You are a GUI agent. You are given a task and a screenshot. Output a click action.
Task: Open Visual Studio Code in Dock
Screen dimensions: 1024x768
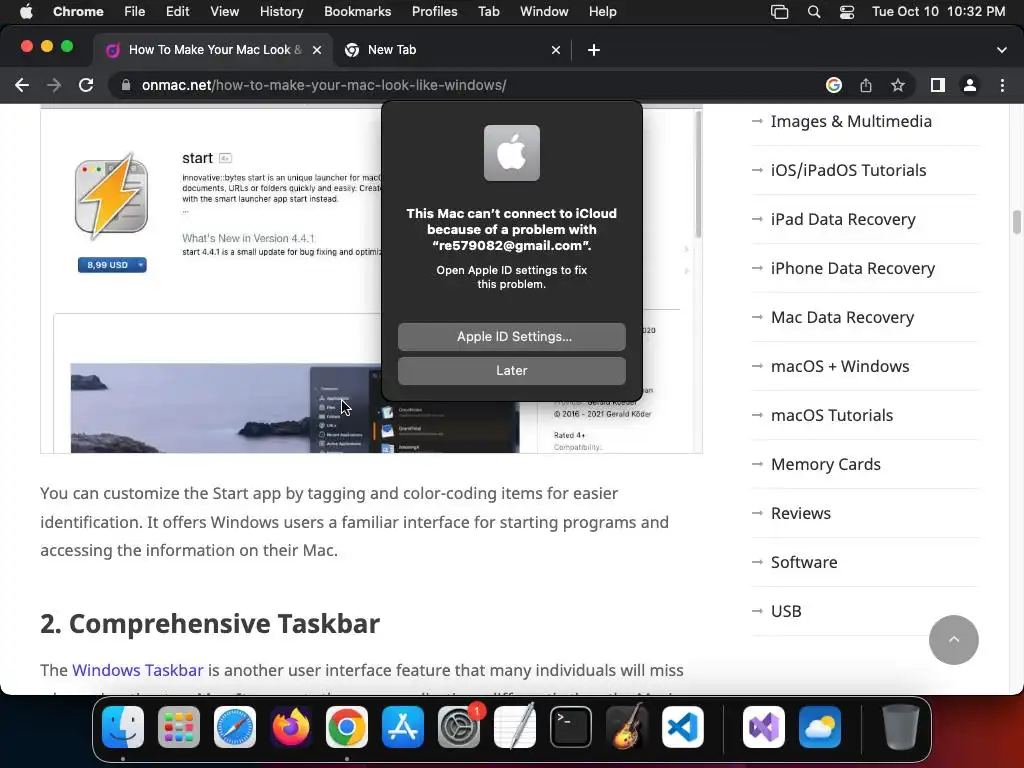tap(683, 727)
